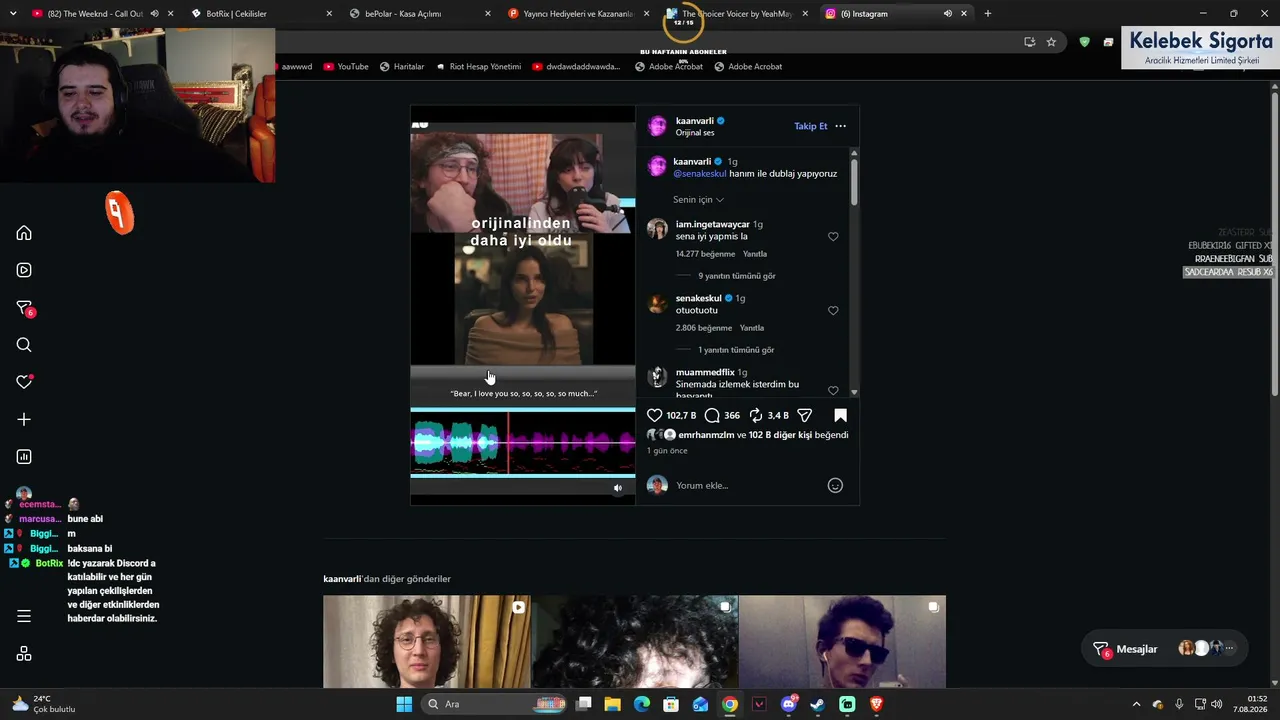Open muammedflix's profile from username
This screenshot has height=720, width=1280.
point(705,372)
